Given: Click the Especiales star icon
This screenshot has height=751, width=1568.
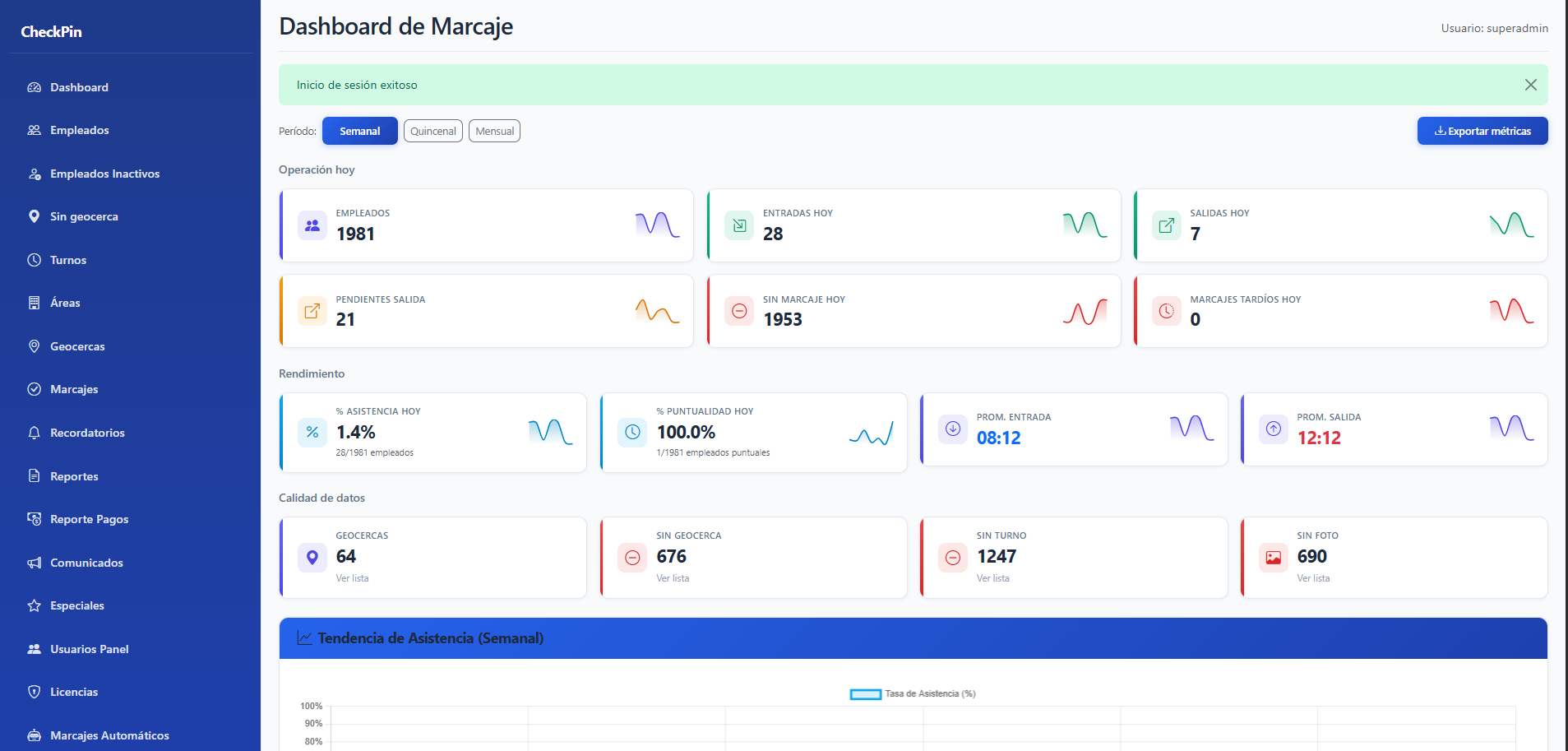Looking at the screenshot, I should pos(34,605).
